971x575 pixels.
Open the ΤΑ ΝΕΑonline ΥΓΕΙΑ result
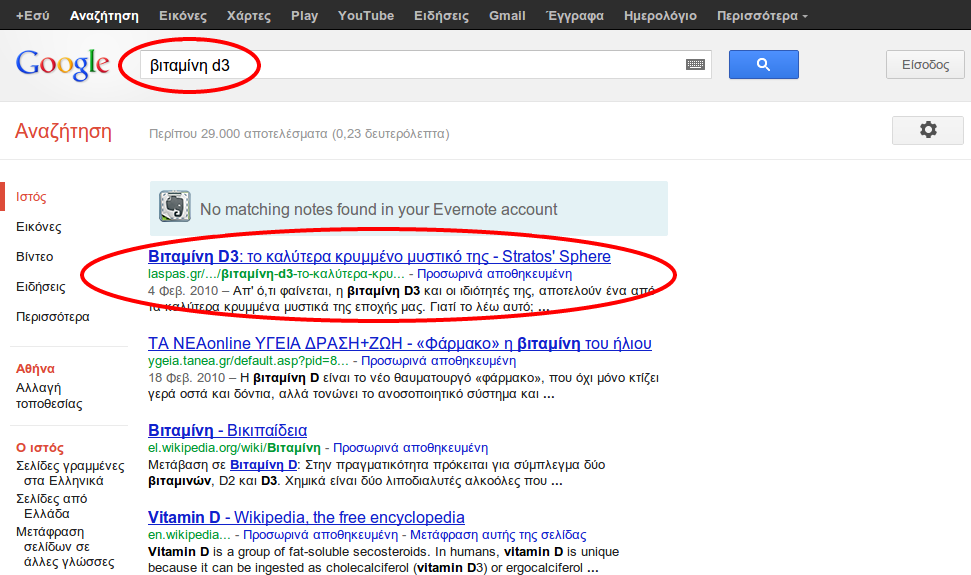pos(399,344)
